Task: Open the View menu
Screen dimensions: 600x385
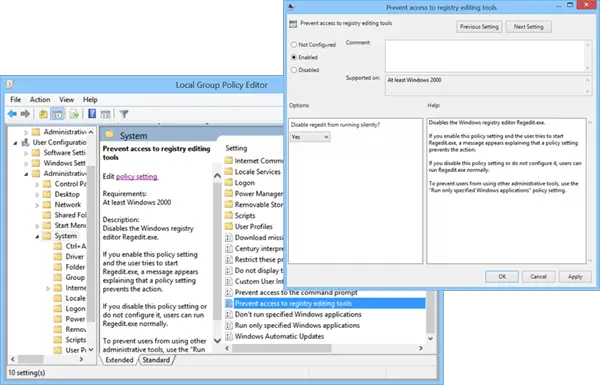Action: [x=66, y=100]
